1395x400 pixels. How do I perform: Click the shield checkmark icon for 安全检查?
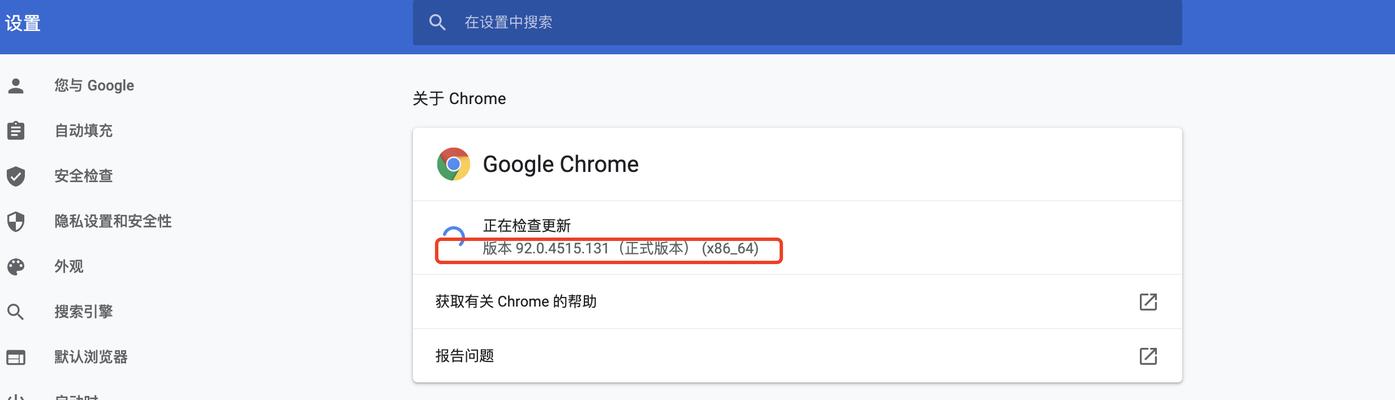[x=16, y=176]
